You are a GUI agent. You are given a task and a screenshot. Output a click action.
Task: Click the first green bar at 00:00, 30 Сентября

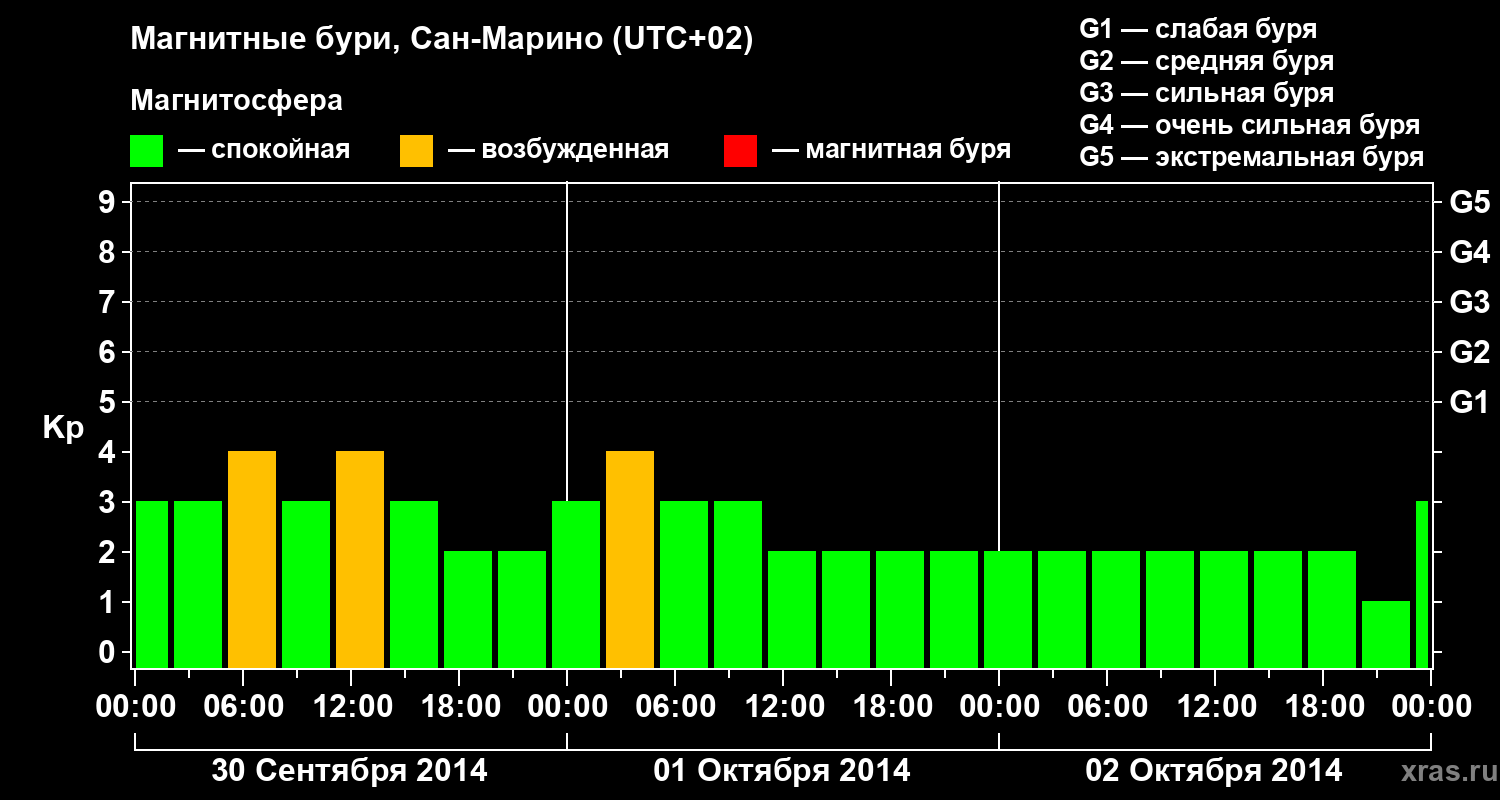[152, 585]
